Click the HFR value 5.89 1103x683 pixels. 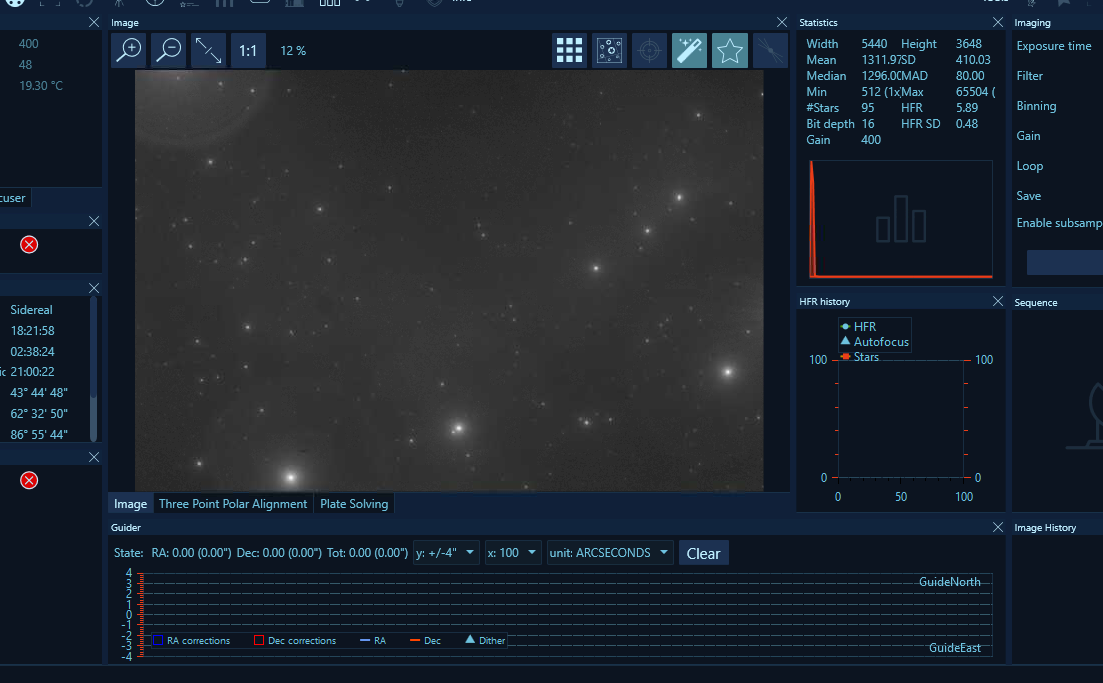point(967,108)
